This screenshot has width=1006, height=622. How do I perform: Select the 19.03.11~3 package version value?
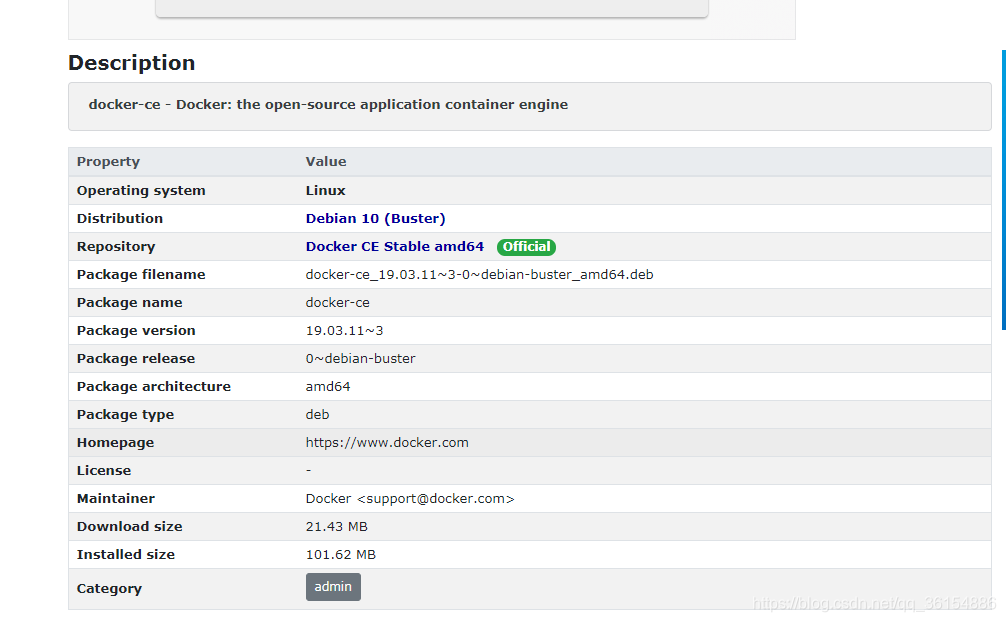coord(344,331)
